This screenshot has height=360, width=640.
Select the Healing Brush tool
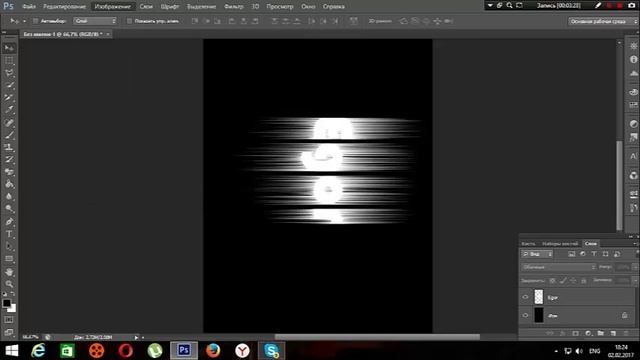tap(9, 122)
